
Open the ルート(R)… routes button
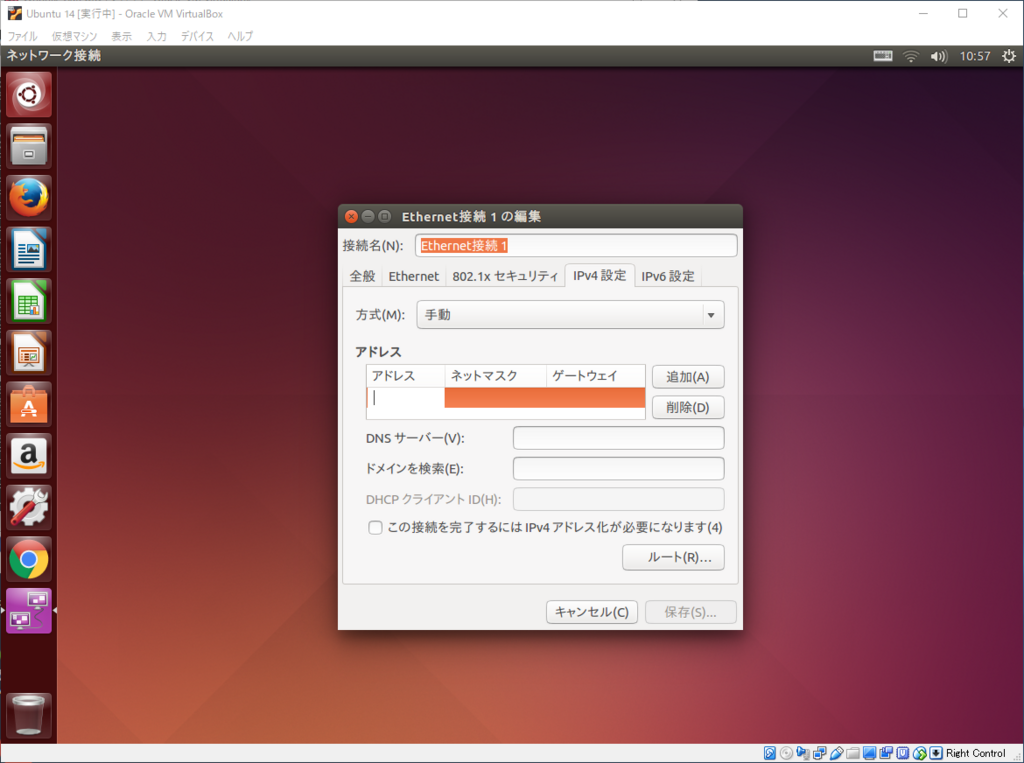tap(673, 557)
